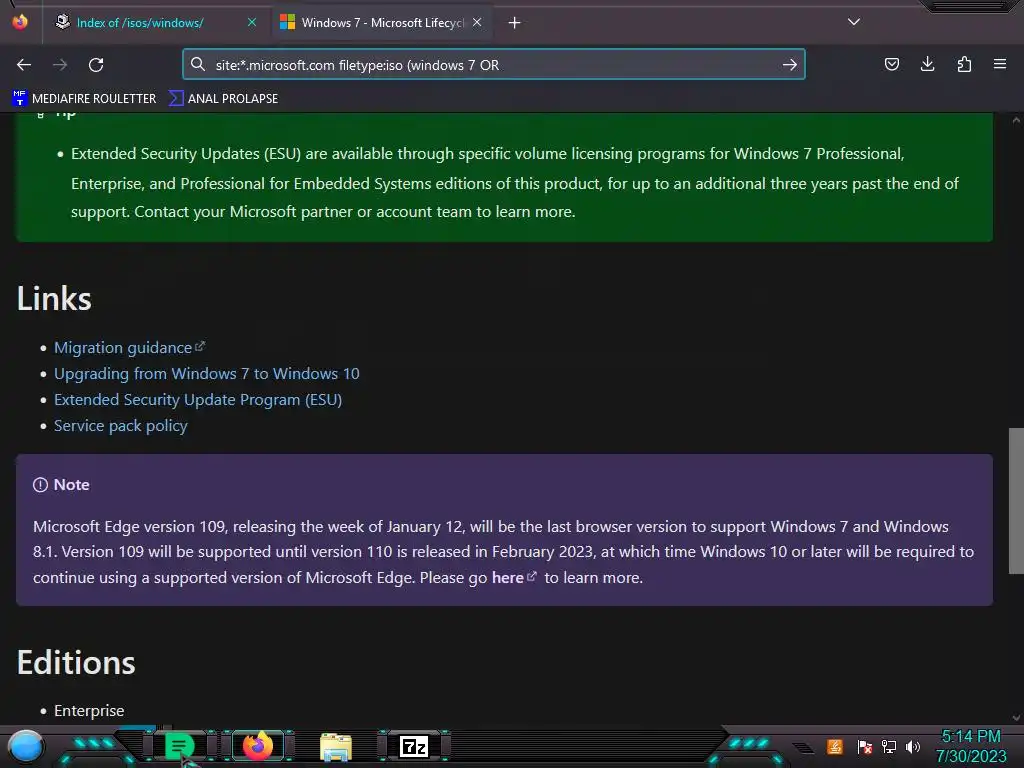Screen dimensions: 1024x768
Task: Open Extended Security Update Program (ESU) link
Action: (198, 400)
